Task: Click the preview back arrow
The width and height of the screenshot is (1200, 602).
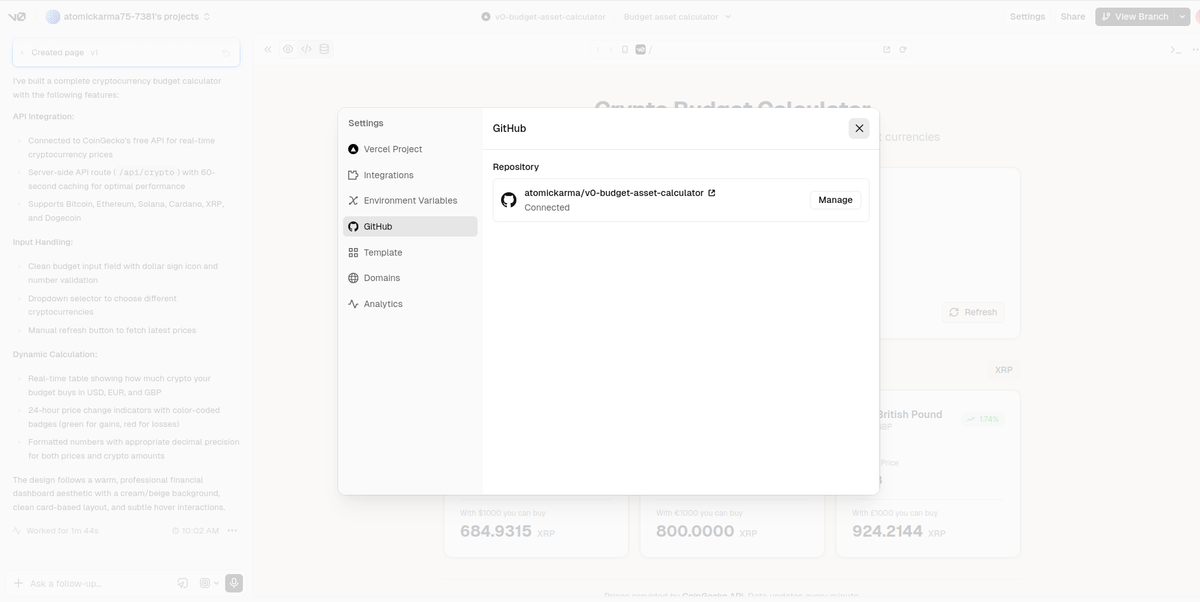Action: [x=598, y=49]
